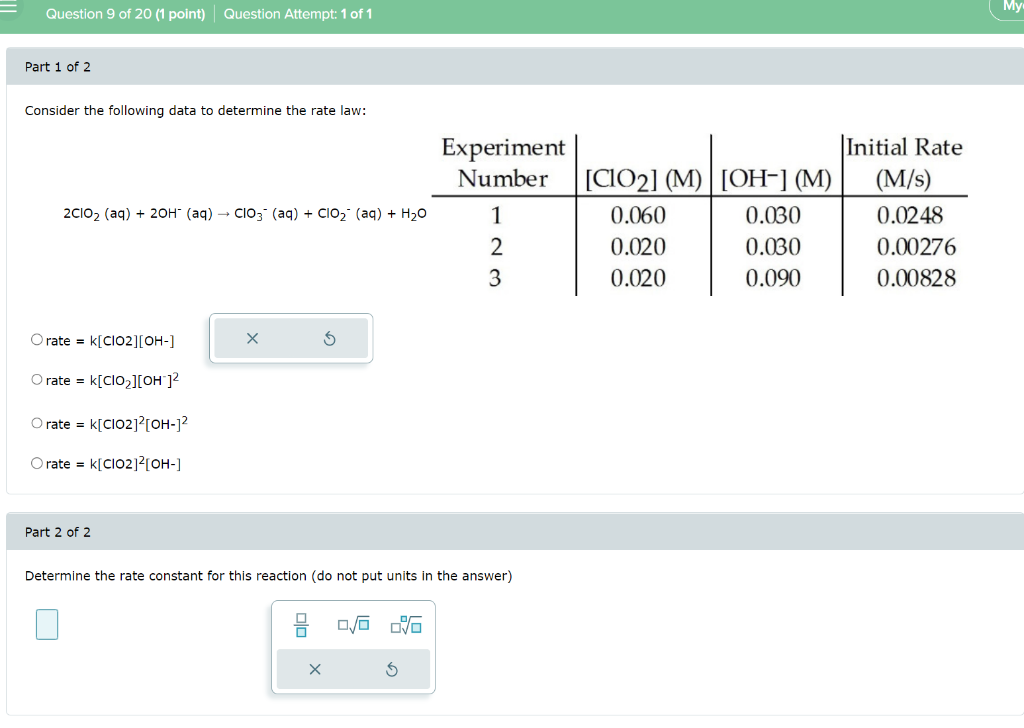The height and width of the screenshot is (728, 1024).
Task: Select rate = k[ClO2]²[OH-] option
Action: click(x=37, y=463)
